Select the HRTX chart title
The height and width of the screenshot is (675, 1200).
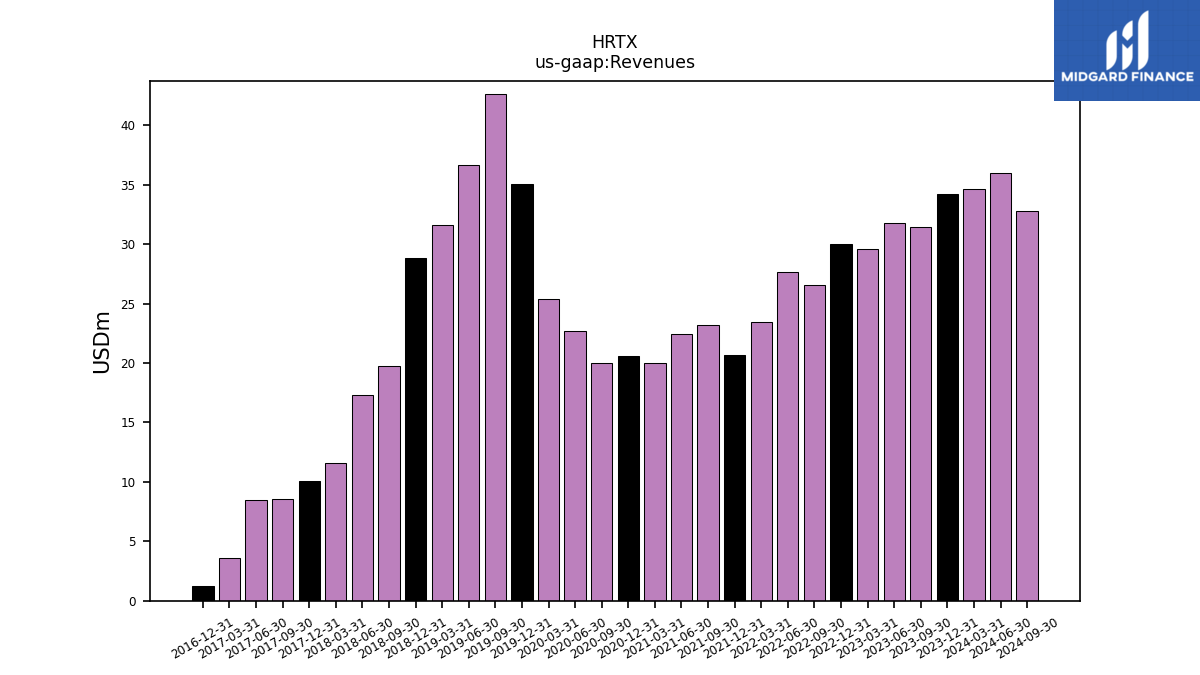point(614,43)
